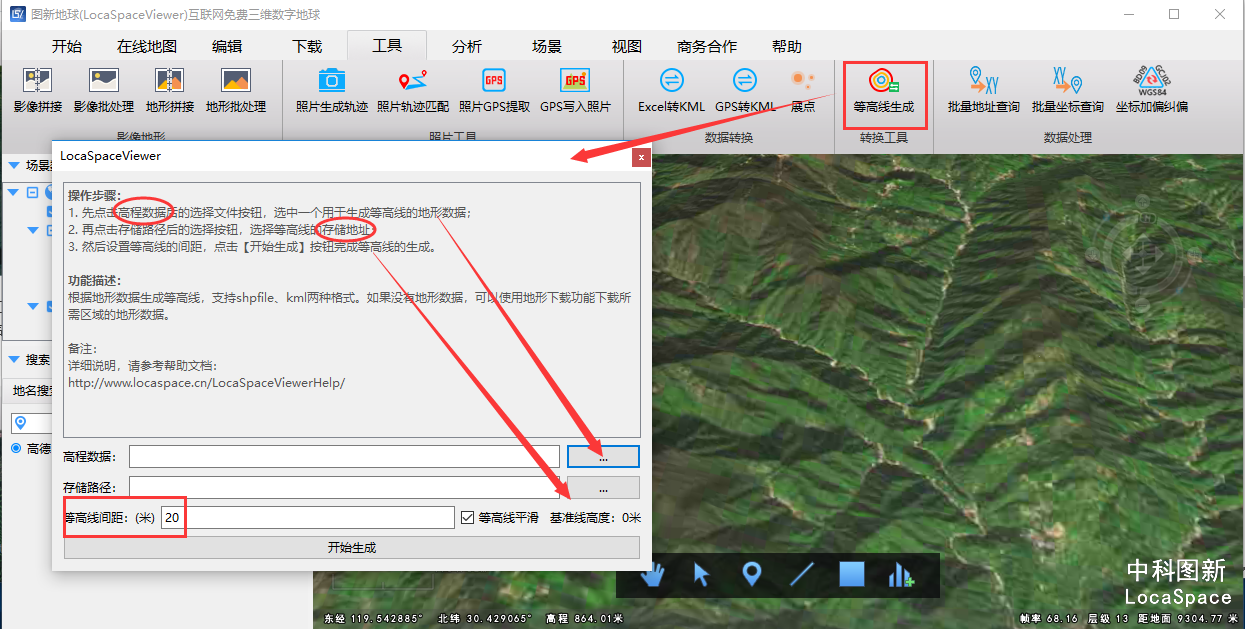
Task: Select the placemark pin tool on the map
Action: click(x=752, y=575)
